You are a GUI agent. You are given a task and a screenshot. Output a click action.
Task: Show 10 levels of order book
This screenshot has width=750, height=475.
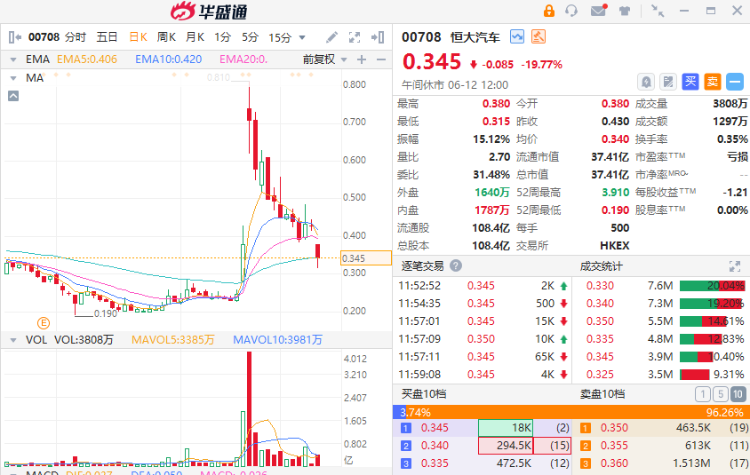pos(738,394)
